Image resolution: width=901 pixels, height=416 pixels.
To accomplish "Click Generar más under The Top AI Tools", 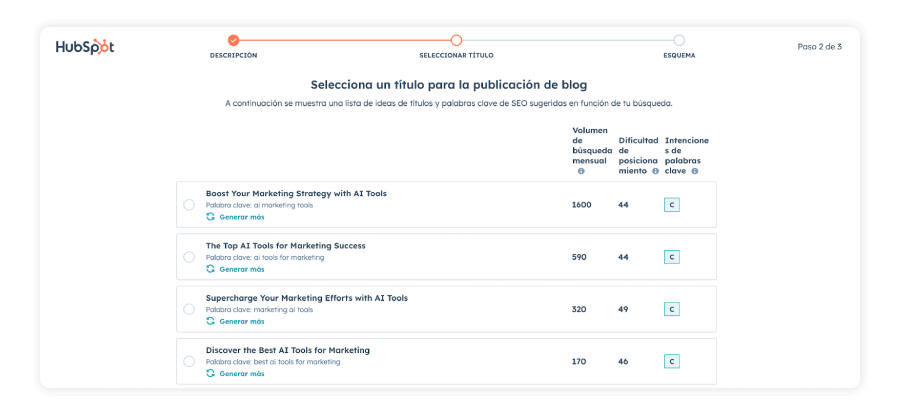I will click(242, 269).
